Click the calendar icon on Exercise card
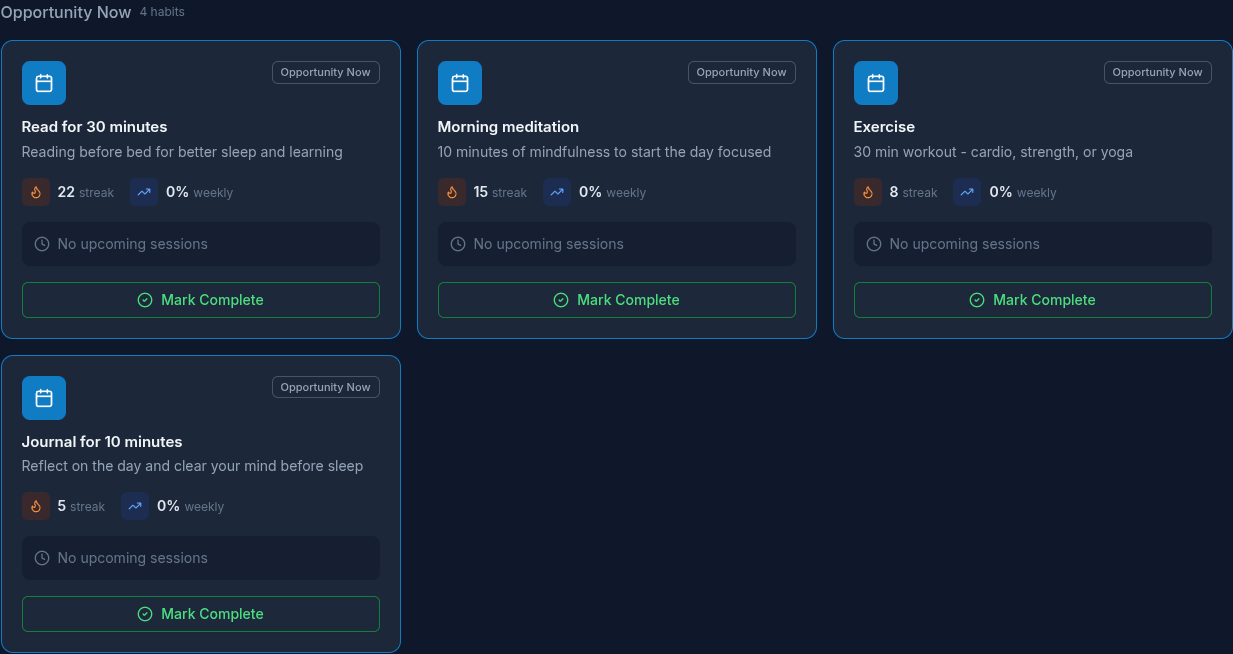The height and width of the screenshot is (654, 1233). (875, 83)
